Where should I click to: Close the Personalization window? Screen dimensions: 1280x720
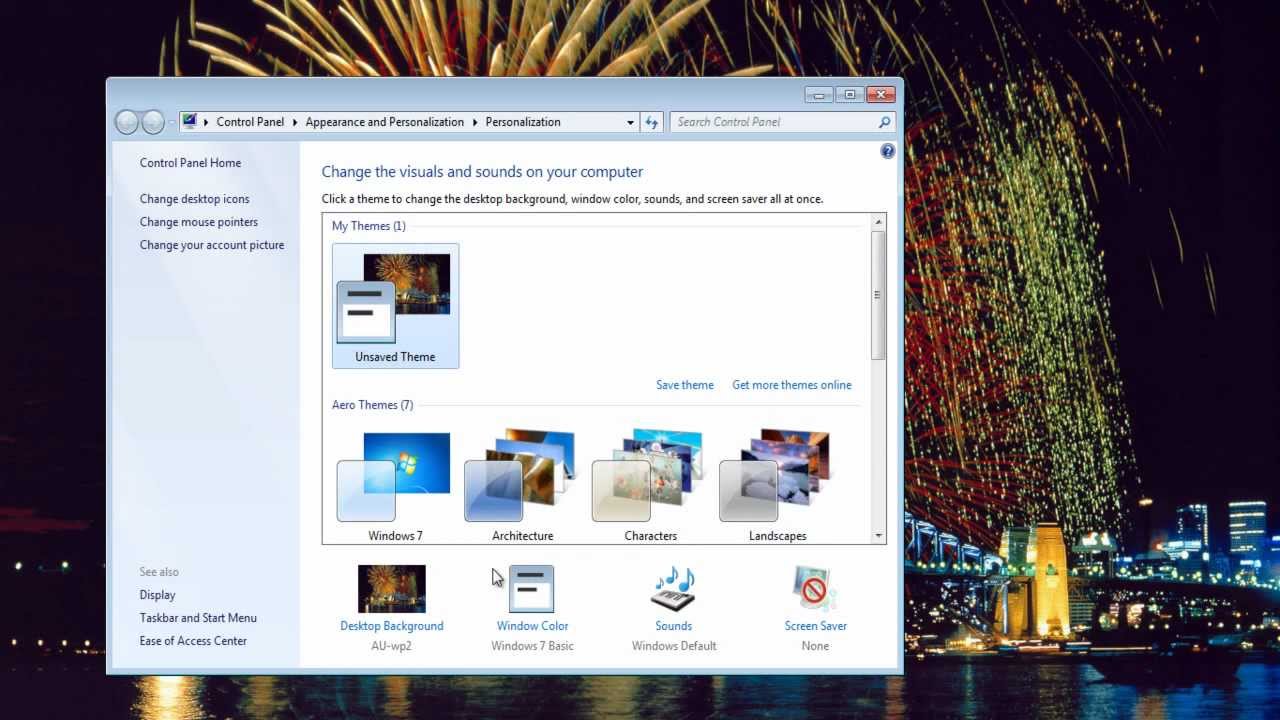point(880,95)
